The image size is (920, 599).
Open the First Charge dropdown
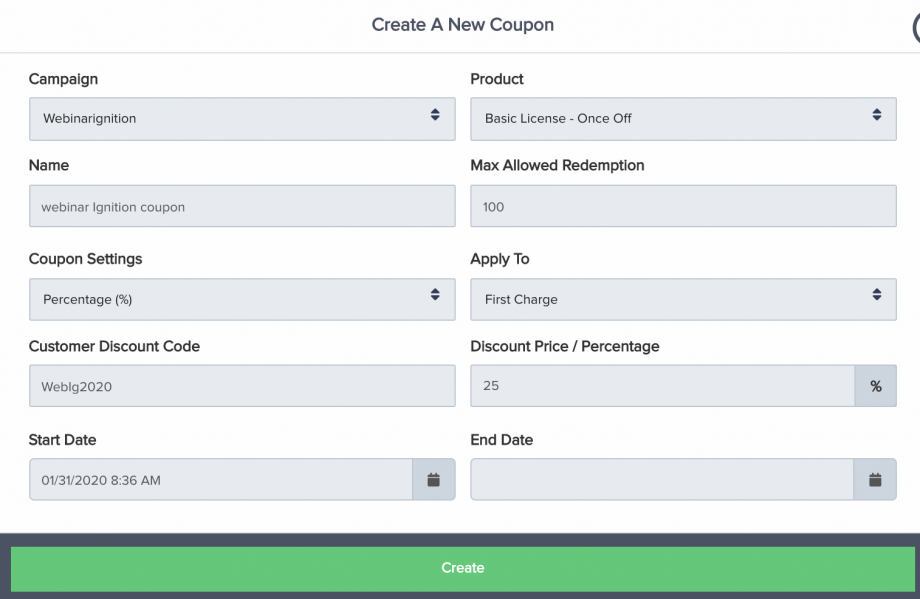click(x=684, y=299)
